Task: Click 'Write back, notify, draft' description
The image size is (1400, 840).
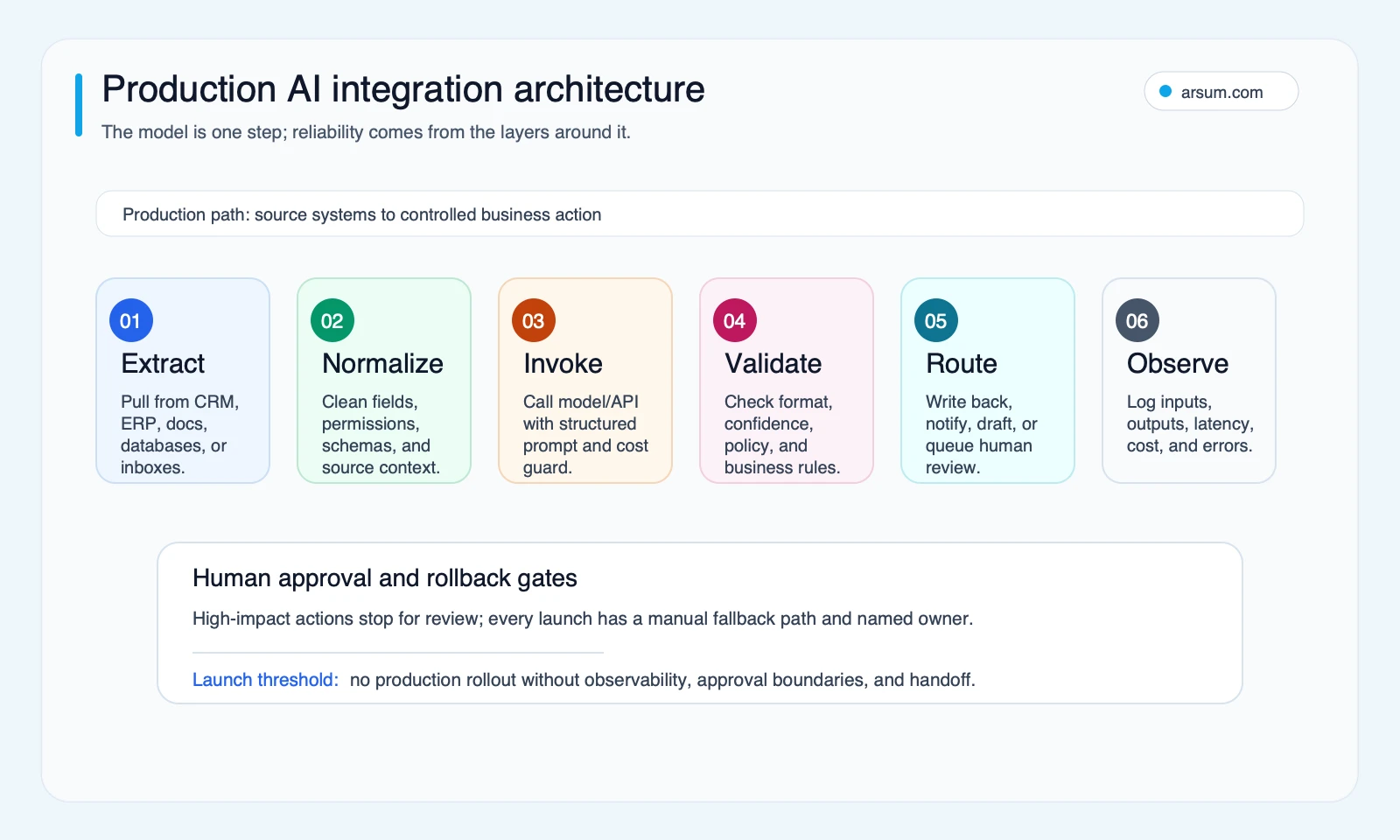Action: [x=982, y=435]
